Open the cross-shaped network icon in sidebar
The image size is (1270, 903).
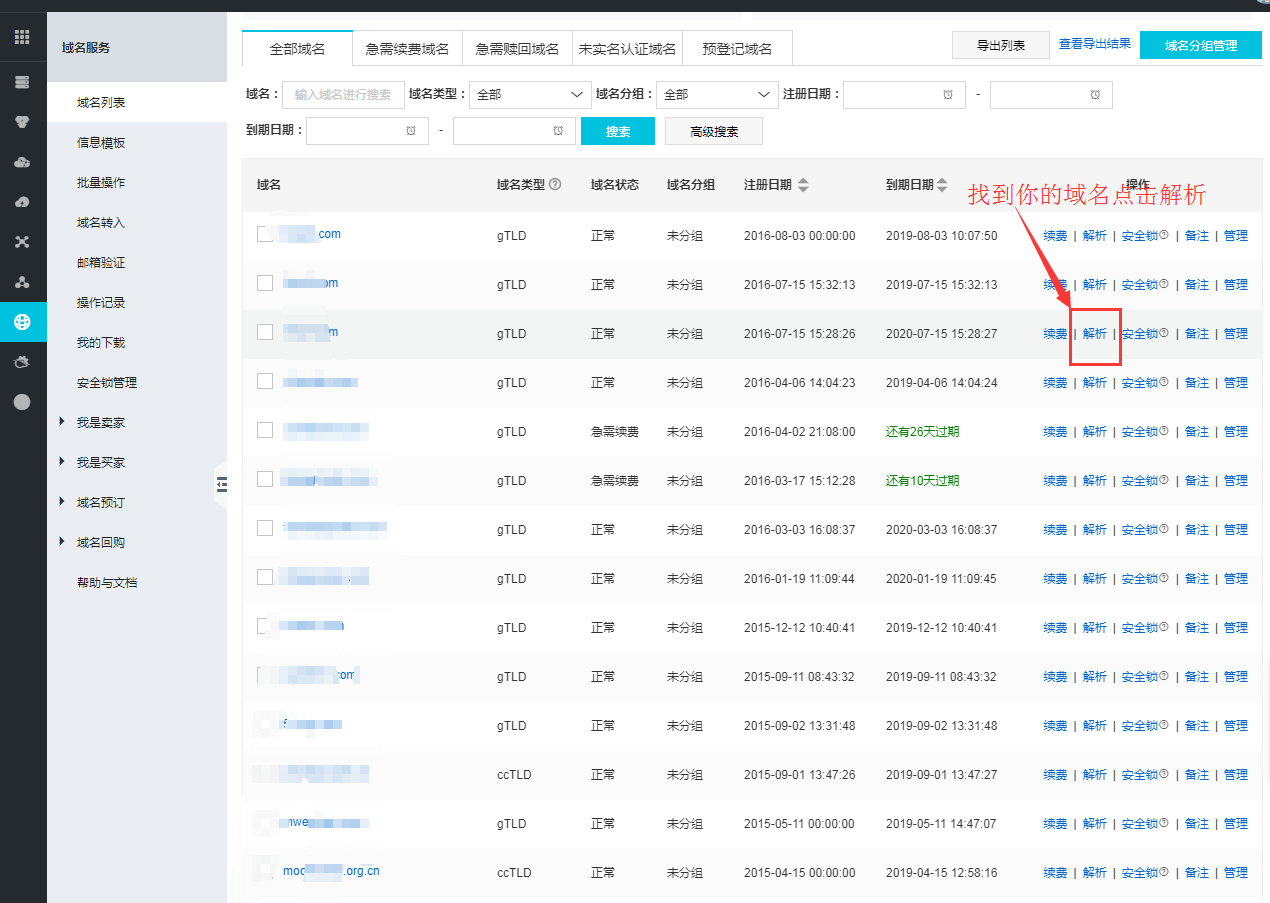point(22,242)
